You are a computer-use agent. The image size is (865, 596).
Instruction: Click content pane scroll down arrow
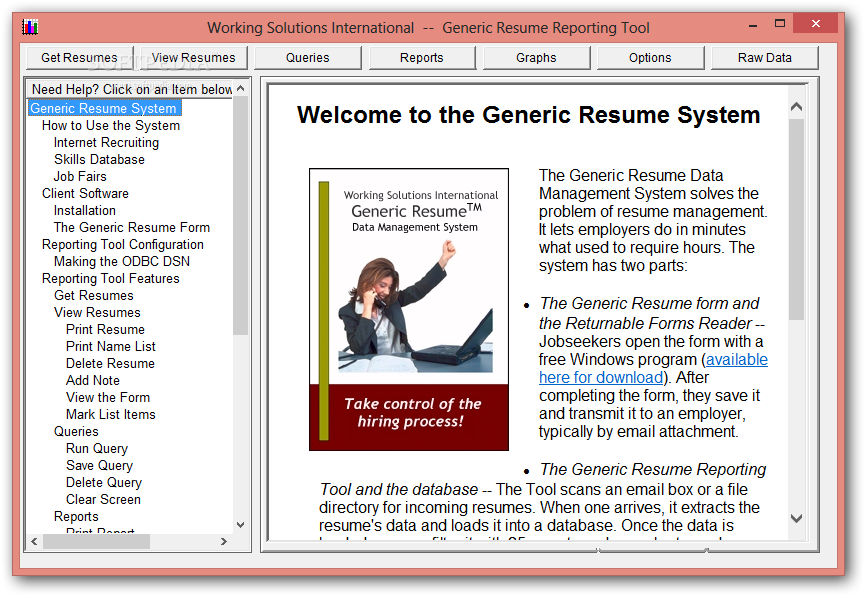(796, 518)
